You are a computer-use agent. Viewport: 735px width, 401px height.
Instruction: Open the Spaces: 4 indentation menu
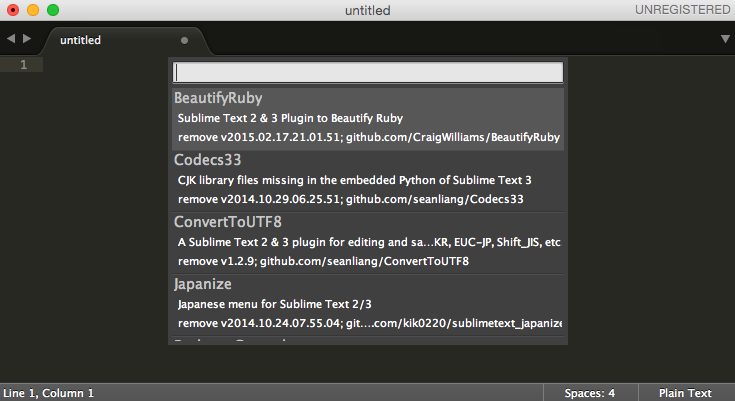pyautogui.click(x=590, y=393)
